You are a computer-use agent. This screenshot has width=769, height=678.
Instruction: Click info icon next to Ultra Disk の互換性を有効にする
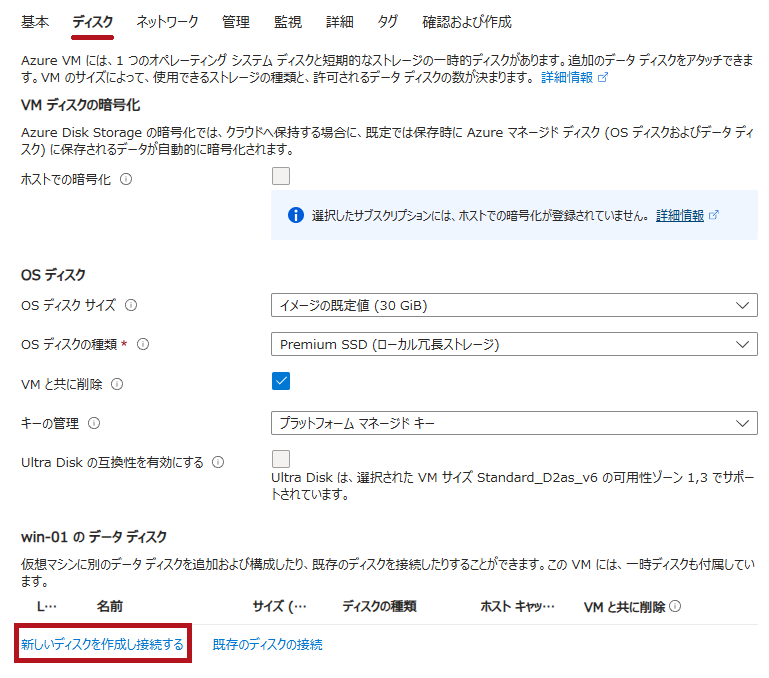(x=218, y=462)
